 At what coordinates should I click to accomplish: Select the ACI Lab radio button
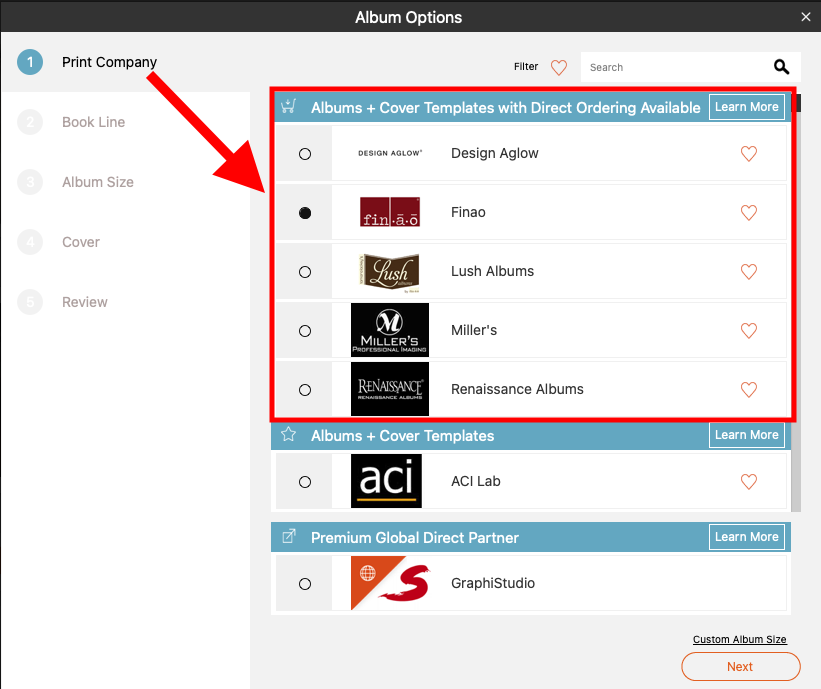(x=305, y=482)
